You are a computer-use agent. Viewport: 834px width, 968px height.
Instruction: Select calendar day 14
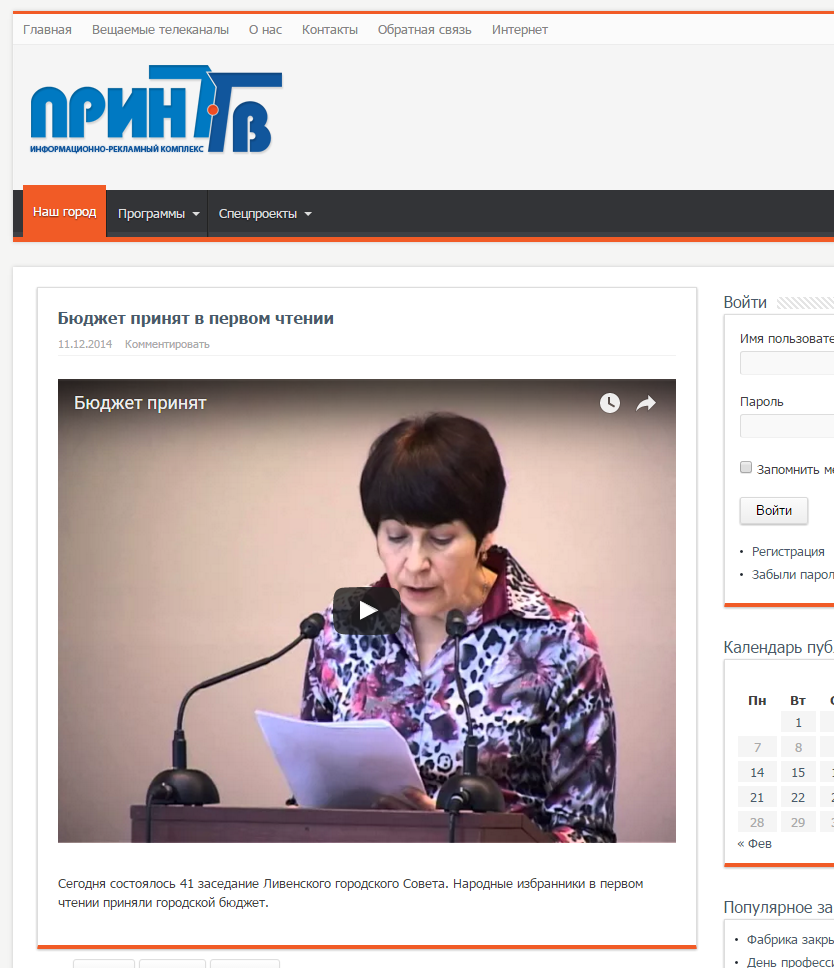[x=757, y=772]
